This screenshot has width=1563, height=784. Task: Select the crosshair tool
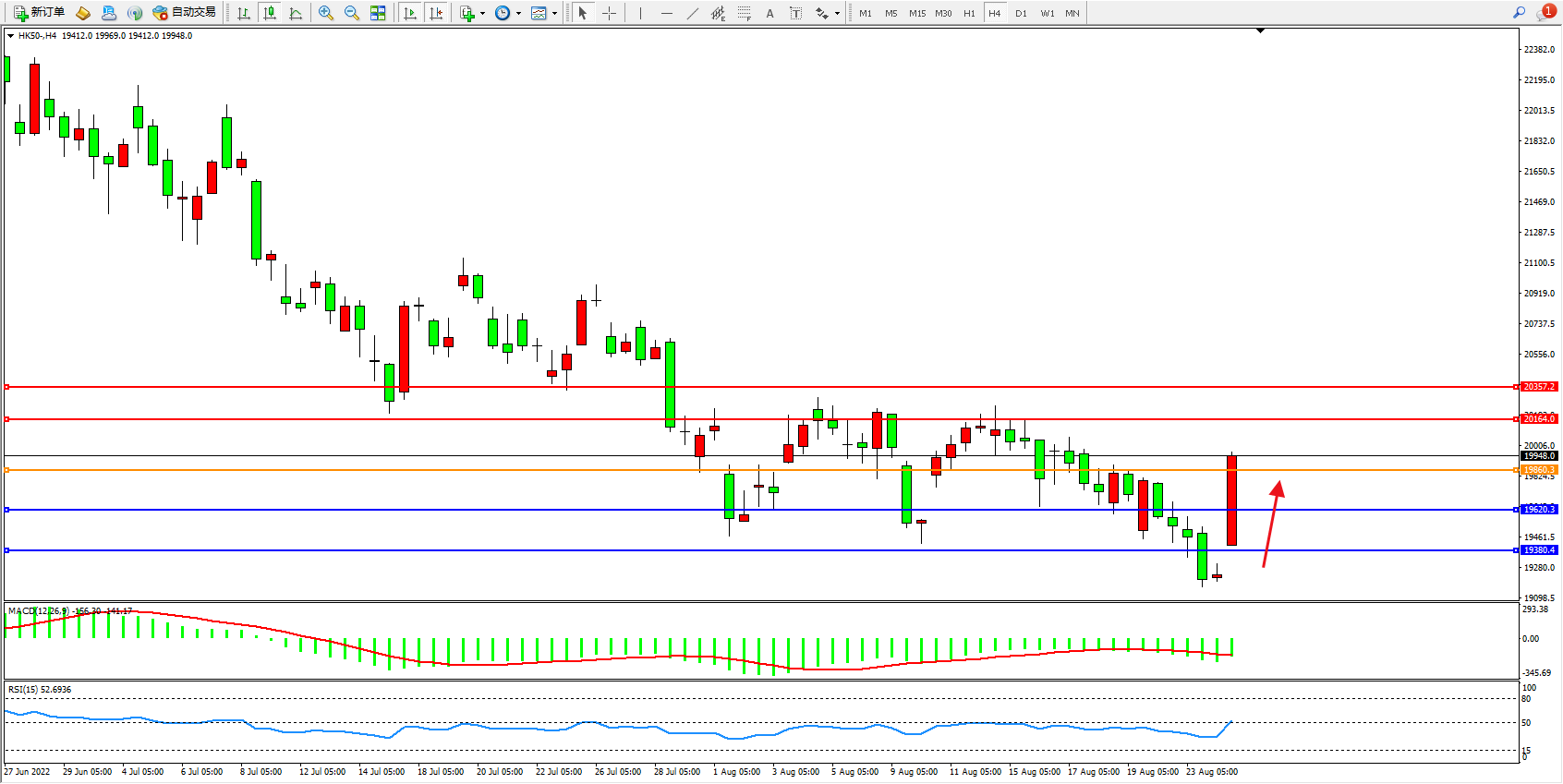click(x=609, y=13)
